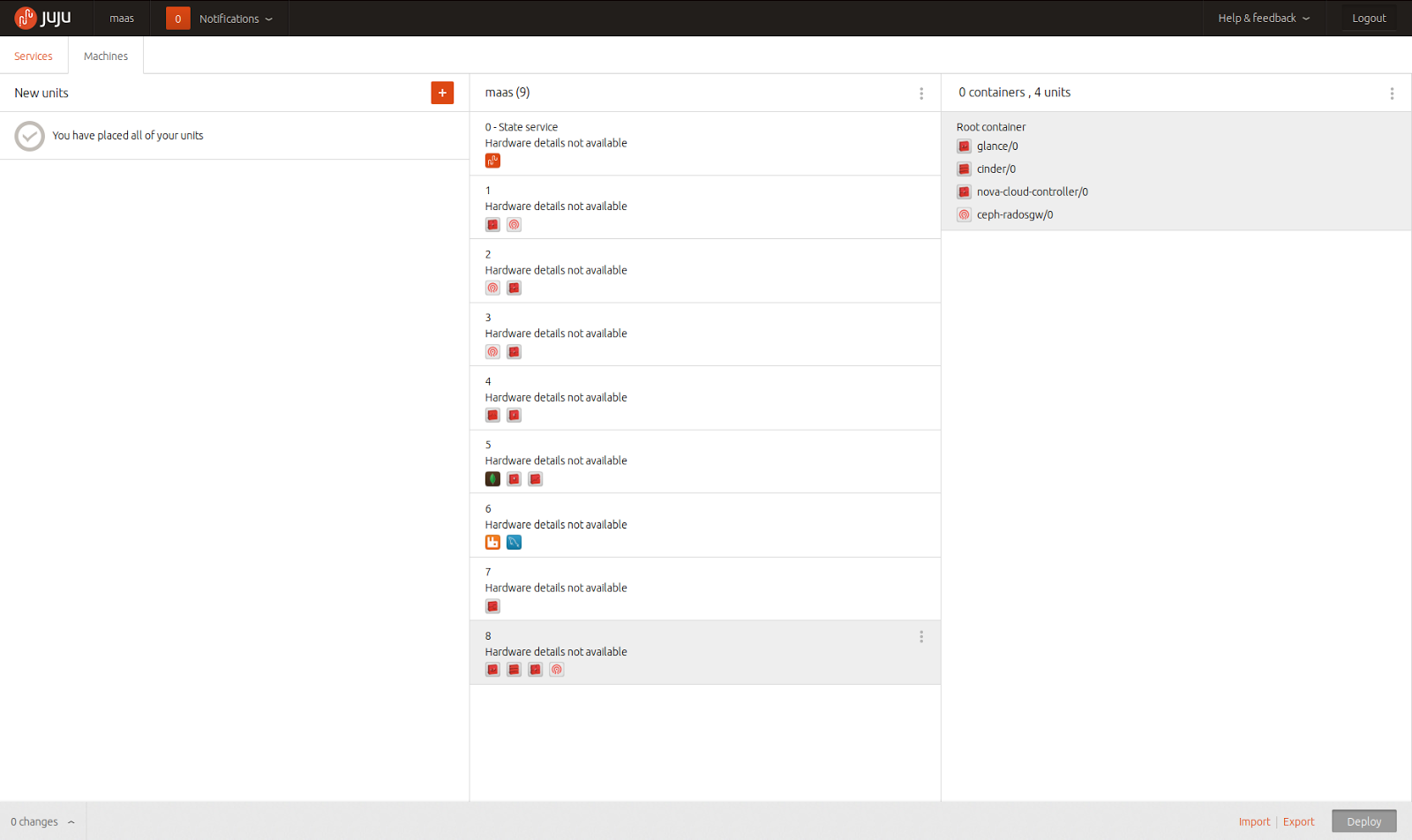
Task: Click the cinder/0 unit icon
Action: [x=964, y=169]
